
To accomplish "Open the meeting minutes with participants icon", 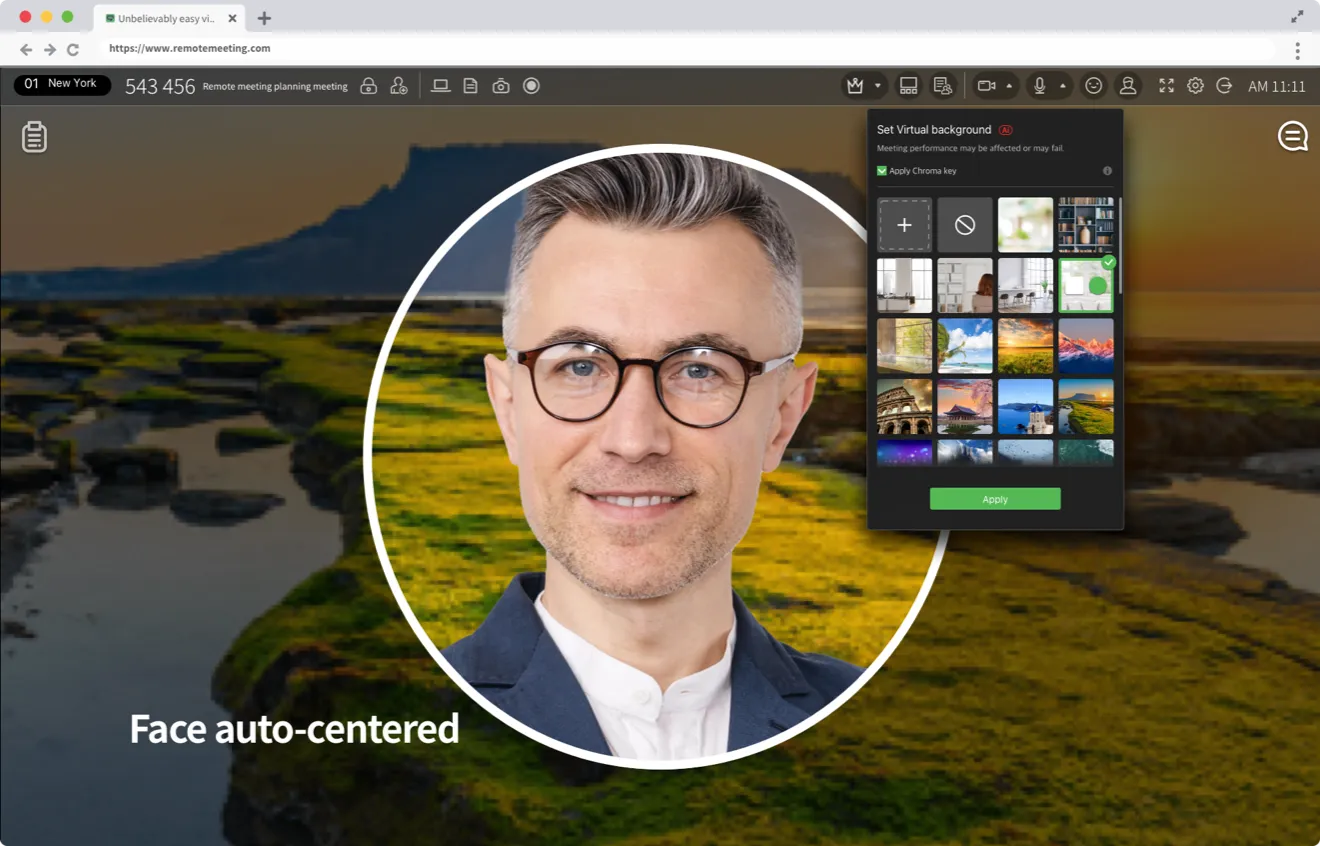I will tap(942, 86).
